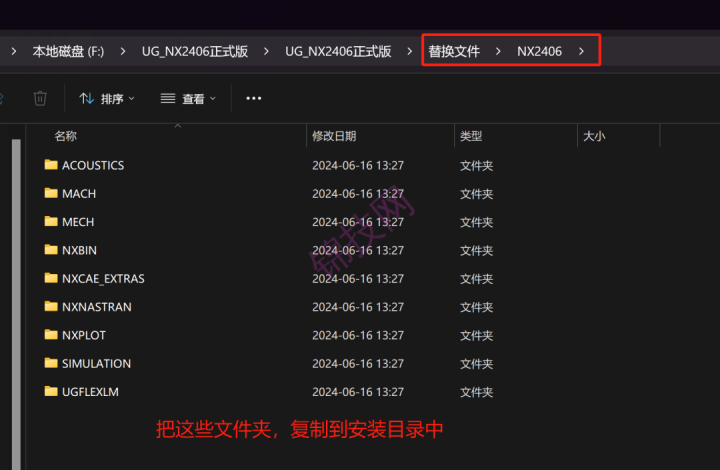This screenshot has height=470, width=720.
Task: Click the MACH folder name
Action: pyautogui.click(x=79, y=194)
